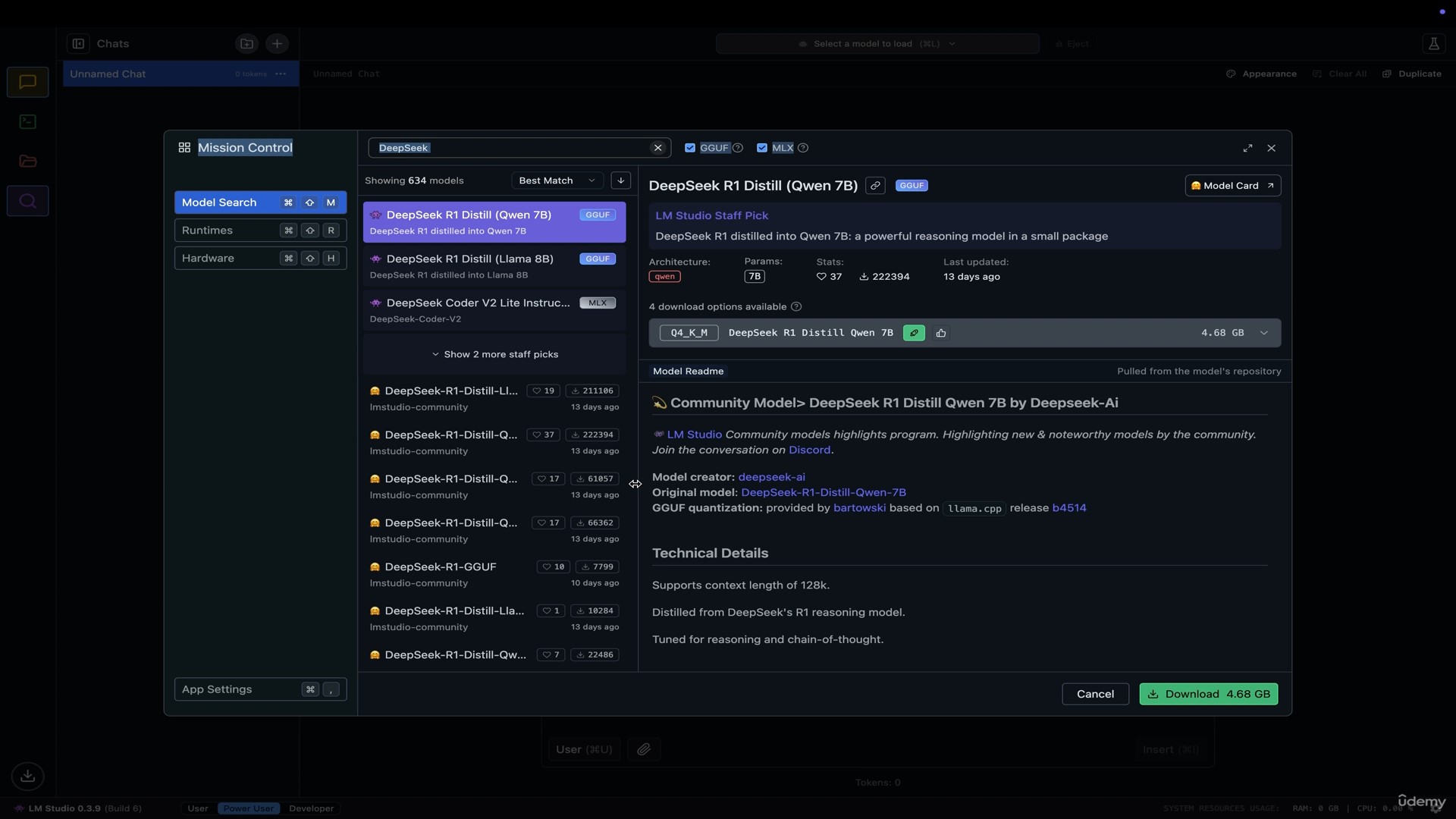Switch to User mode
This screenshot has width=1456, height=819.
click(x=198, y=808)
